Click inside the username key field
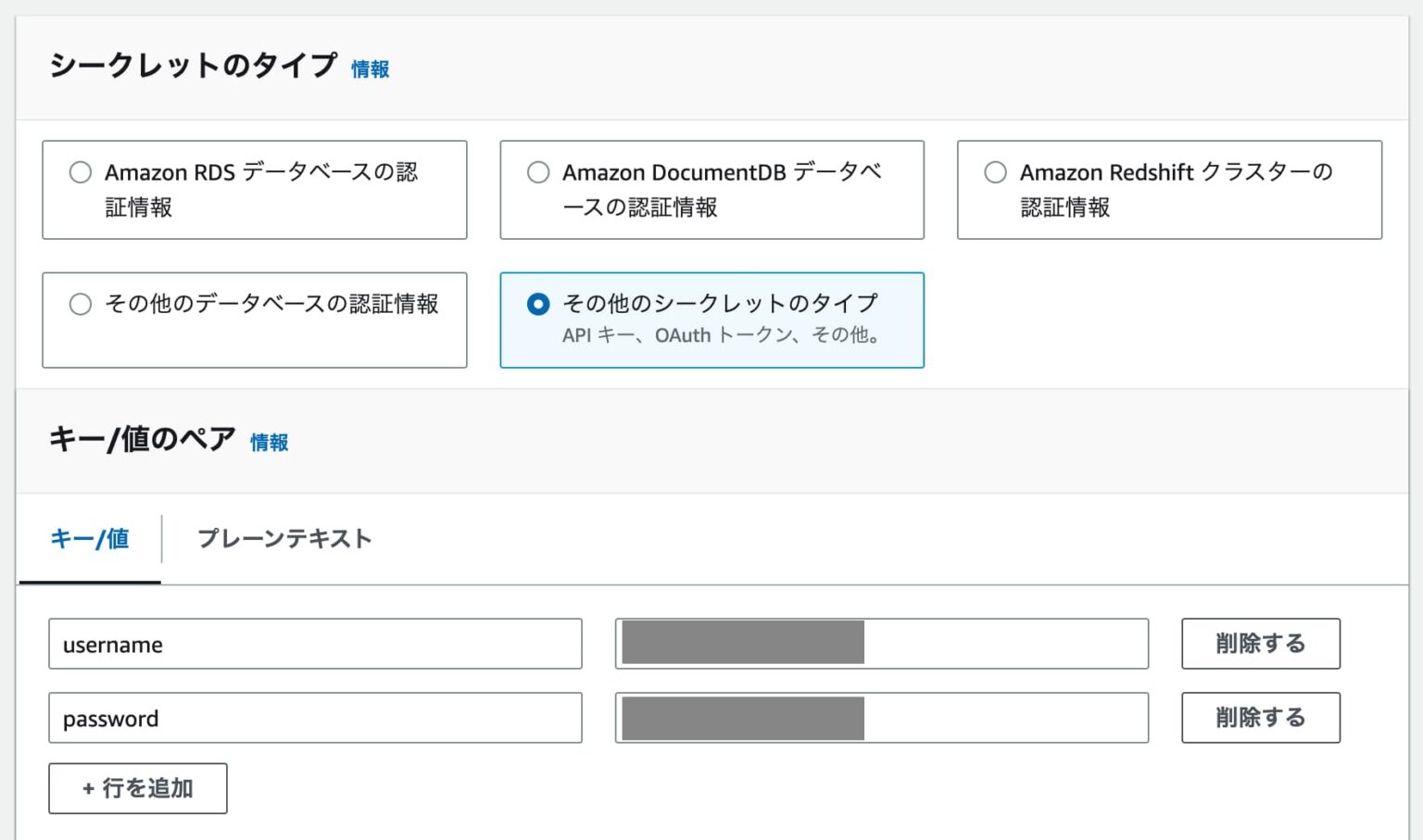Image resolution: width=1423 pixels, height=840 pixels. (315, 643)
